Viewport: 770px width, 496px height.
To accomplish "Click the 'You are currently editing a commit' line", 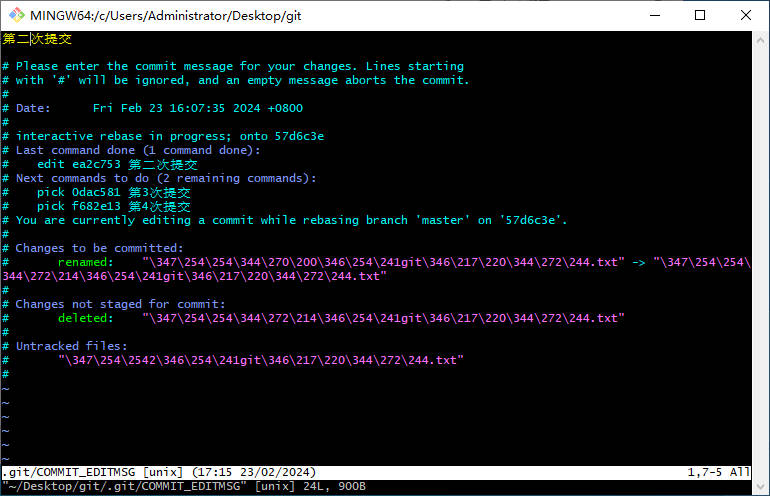I will 285,220.
